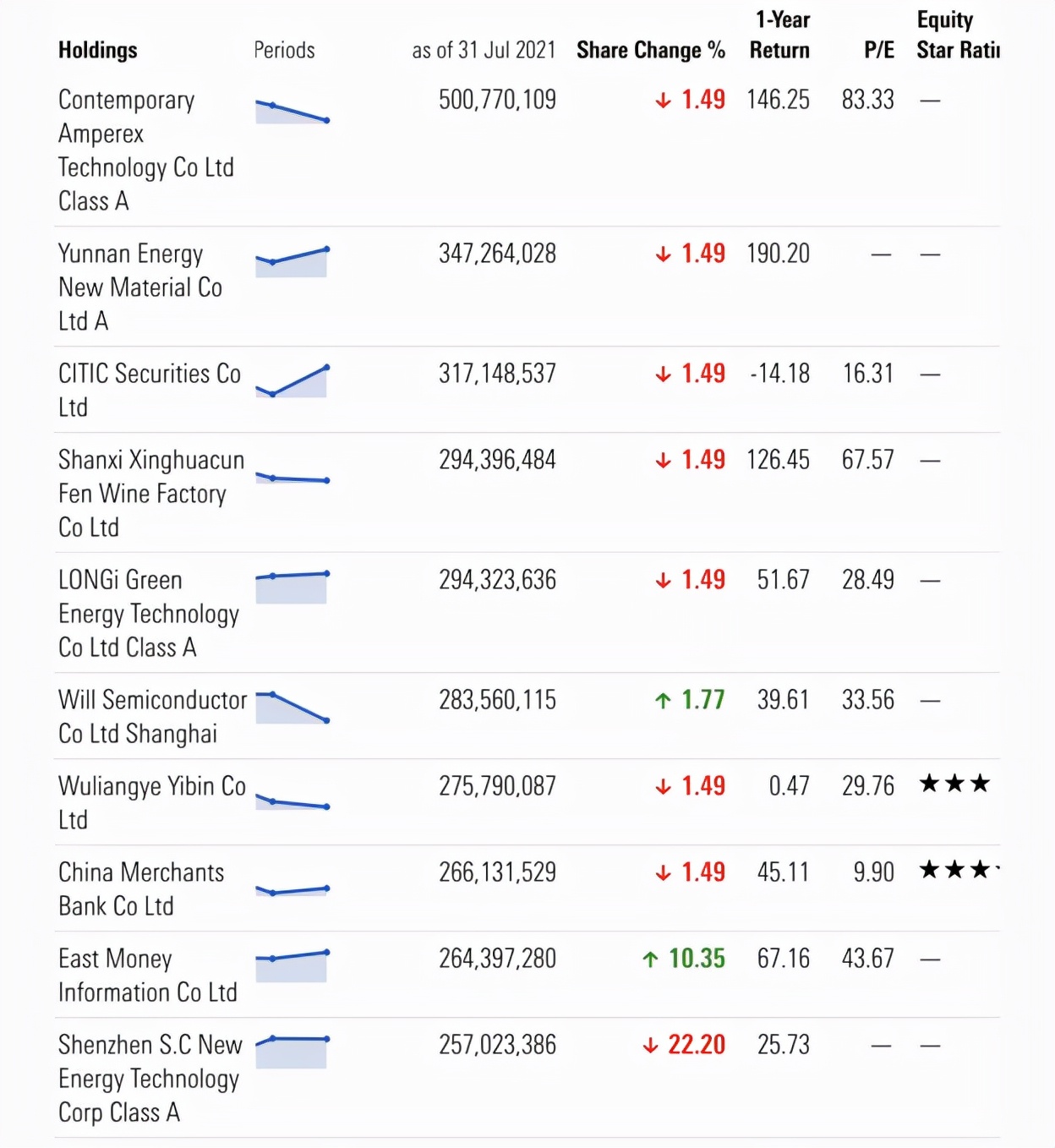
Task: Sort by 1-Year Return column header
Action: click(x=780, y=36)
